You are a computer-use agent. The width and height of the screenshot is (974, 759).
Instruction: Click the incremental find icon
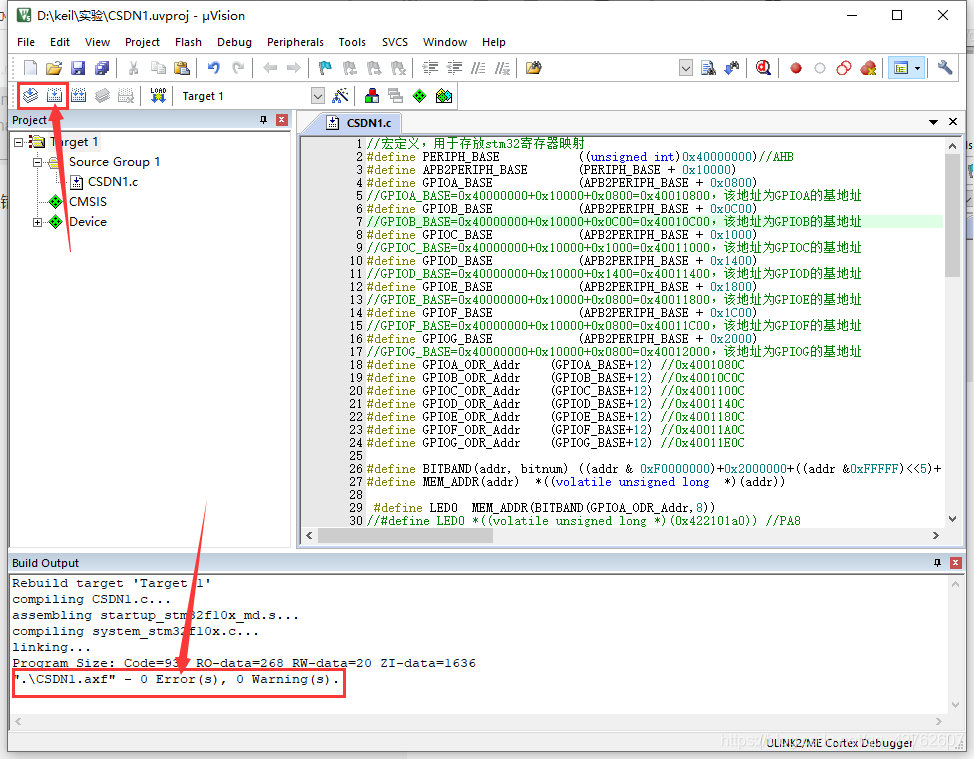(x=732, y=68)
